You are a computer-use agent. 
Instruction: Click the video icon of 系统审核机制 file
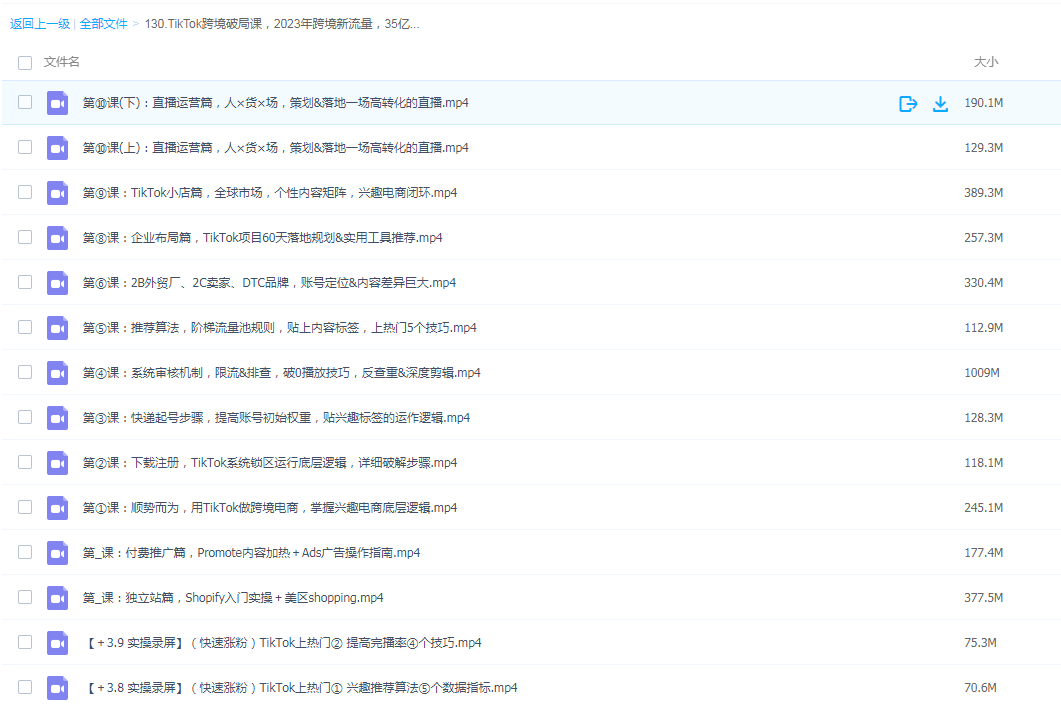[57, 373]
